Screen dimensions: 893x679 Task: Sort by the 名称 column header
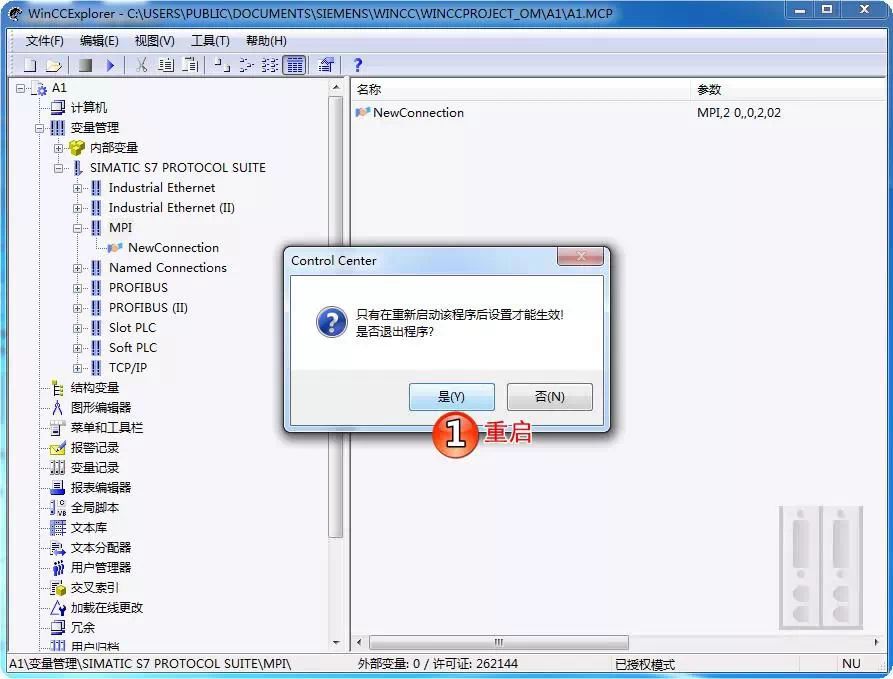coord(520,89)
